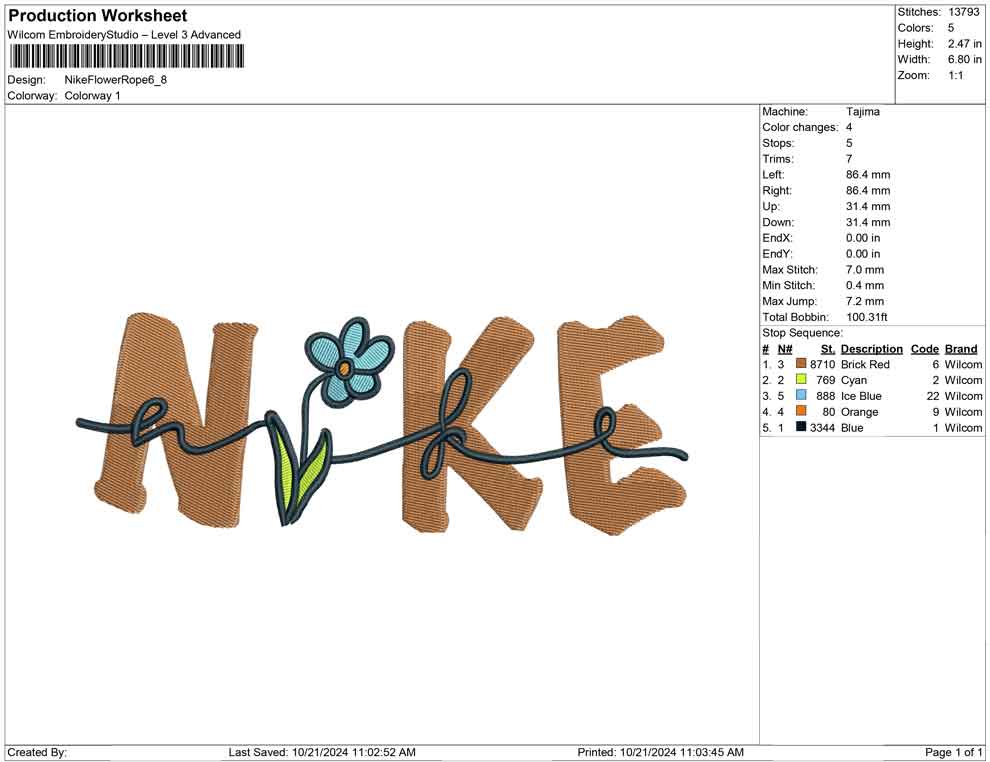Click the 'Stops:' label

click(x=778, y=143)
